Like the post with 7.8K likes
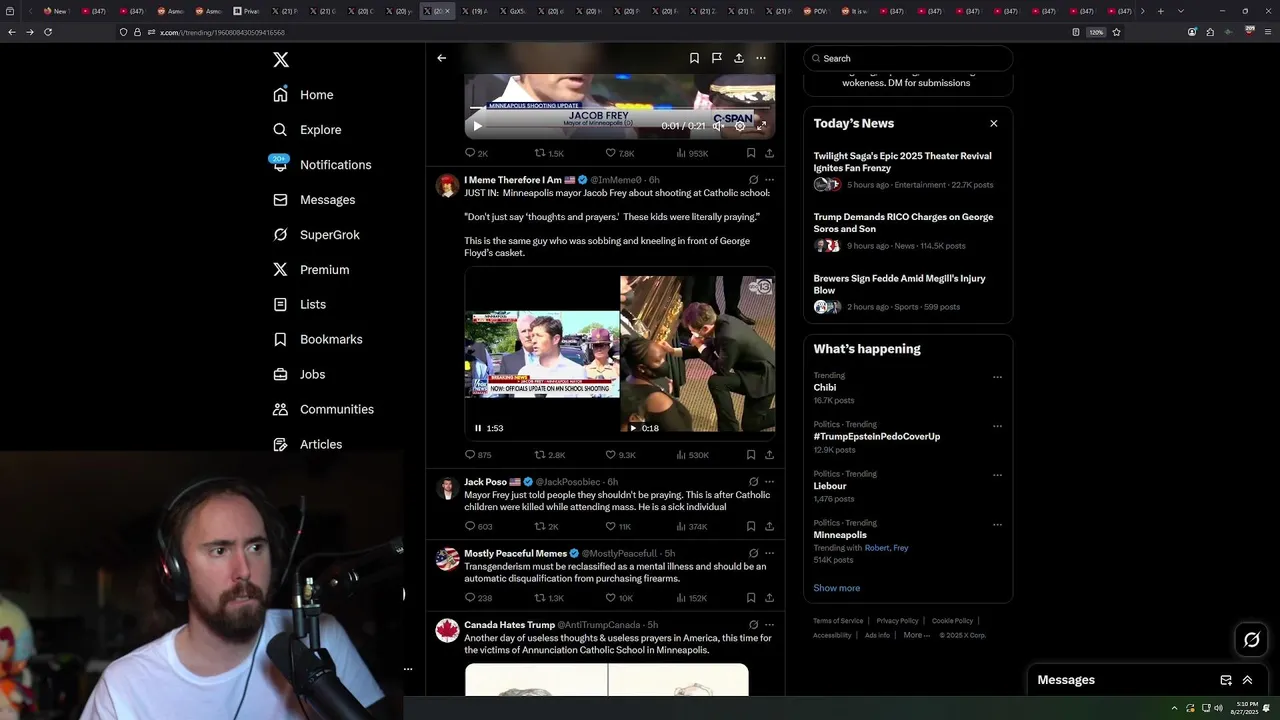The height and width of the screenshot is (720, 1280). click(x=620, y=153)
